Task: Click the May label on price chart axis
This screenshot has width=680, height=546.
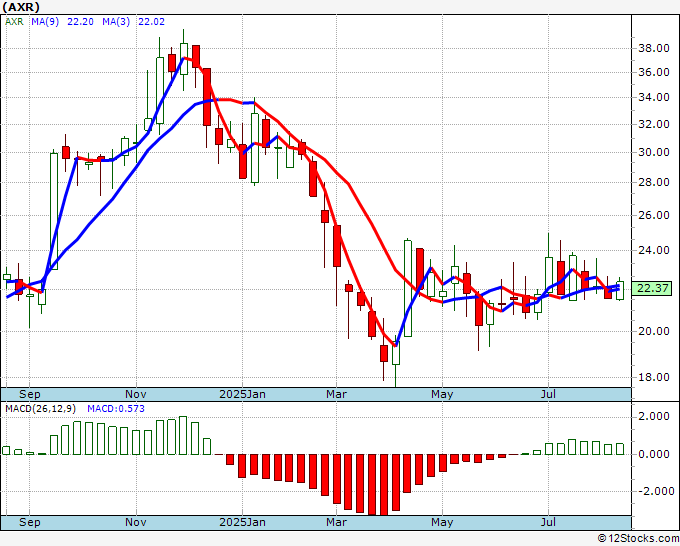Action: 442,394
